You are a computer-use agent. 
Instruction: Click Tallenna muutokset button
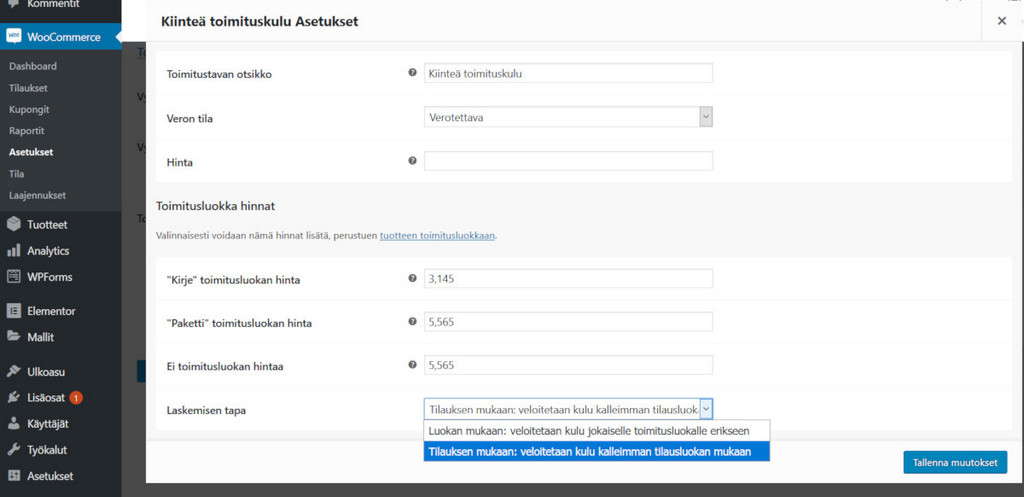point(954,462)
